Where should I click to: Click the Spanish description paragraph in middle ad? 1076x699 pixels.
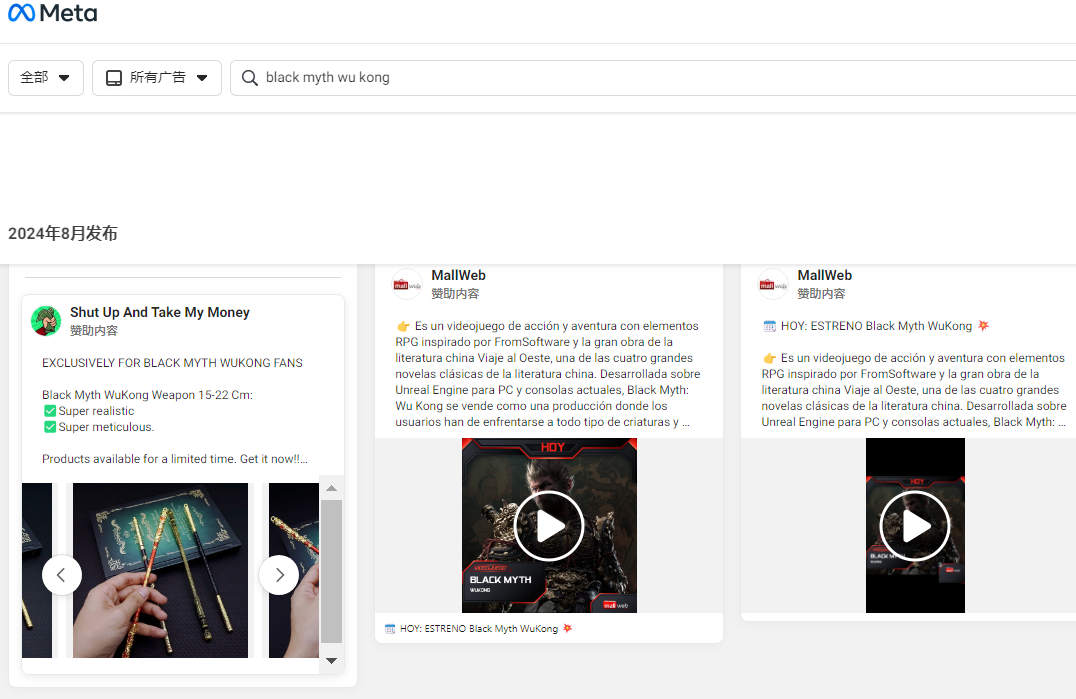coord(548,374)
